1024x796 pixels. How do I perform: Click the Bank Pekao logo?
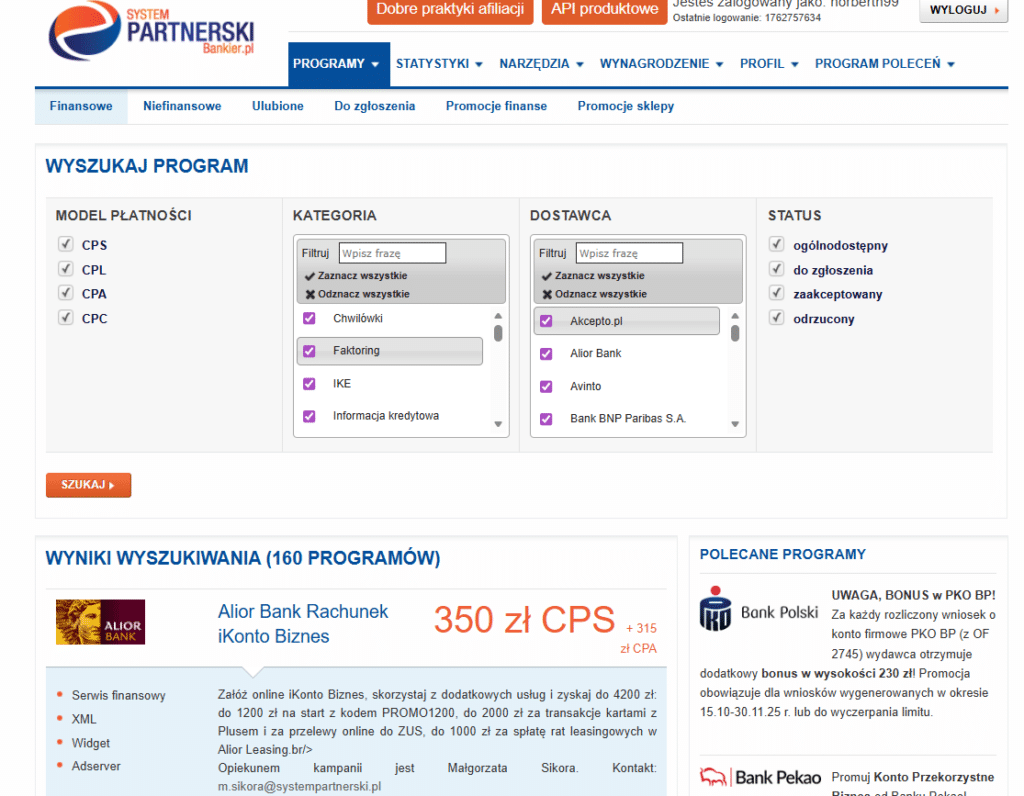[x=759, y=777]
